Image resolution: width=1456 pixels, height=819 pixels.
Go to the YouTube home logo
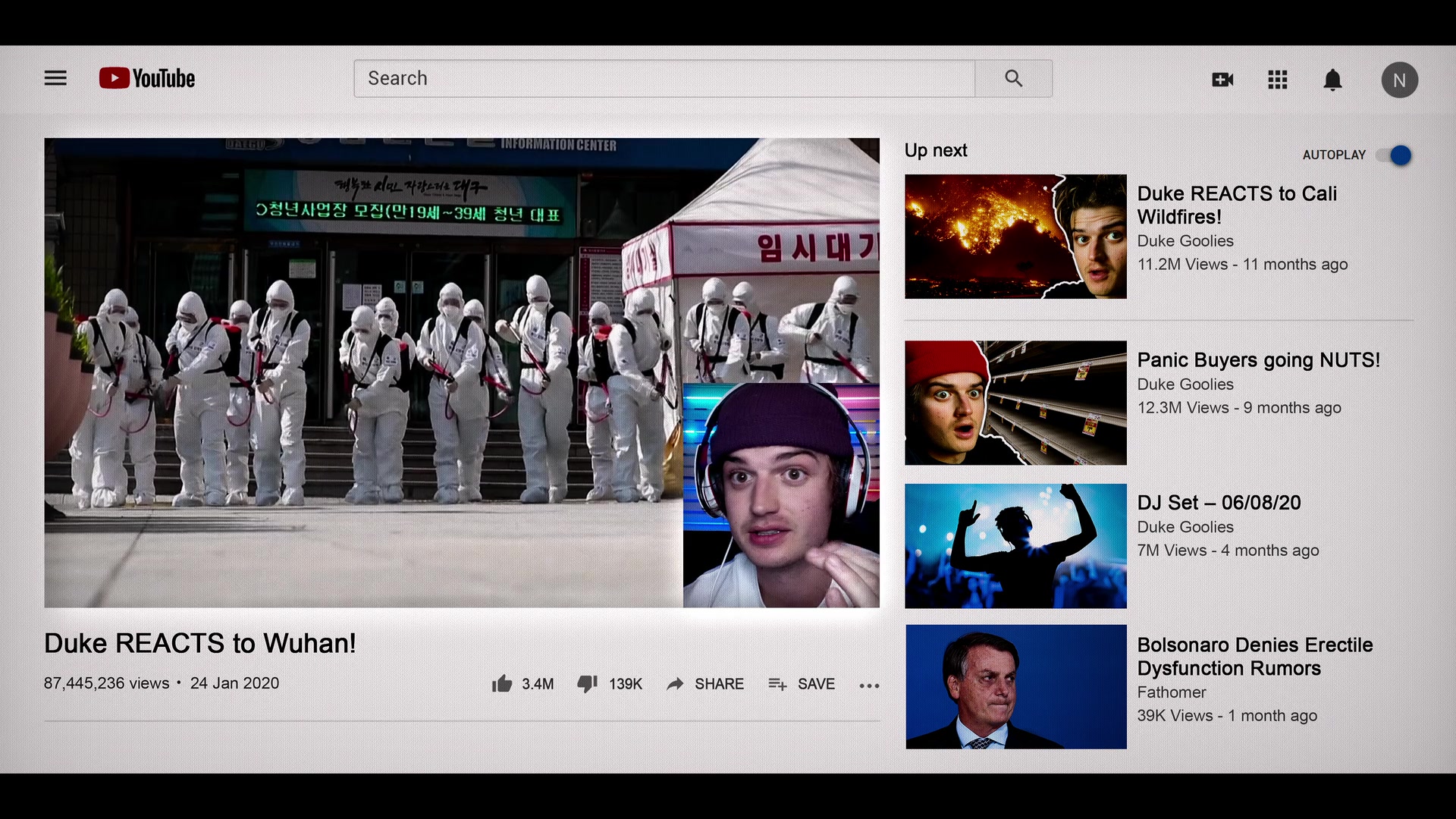(147, 78)
